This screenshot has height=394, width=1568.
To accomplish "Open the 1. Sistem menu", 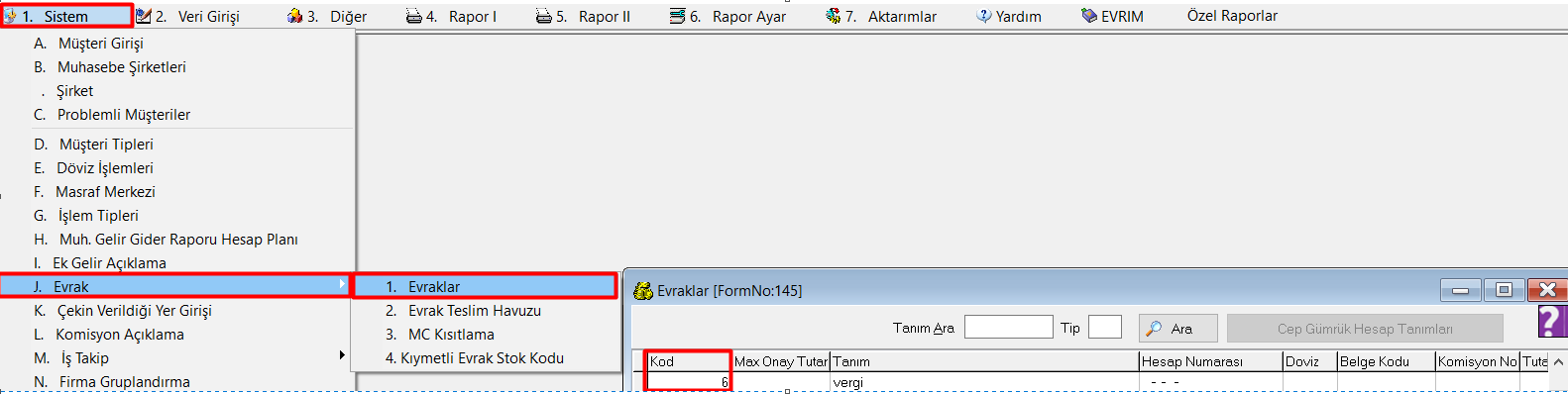I will 66,16.
